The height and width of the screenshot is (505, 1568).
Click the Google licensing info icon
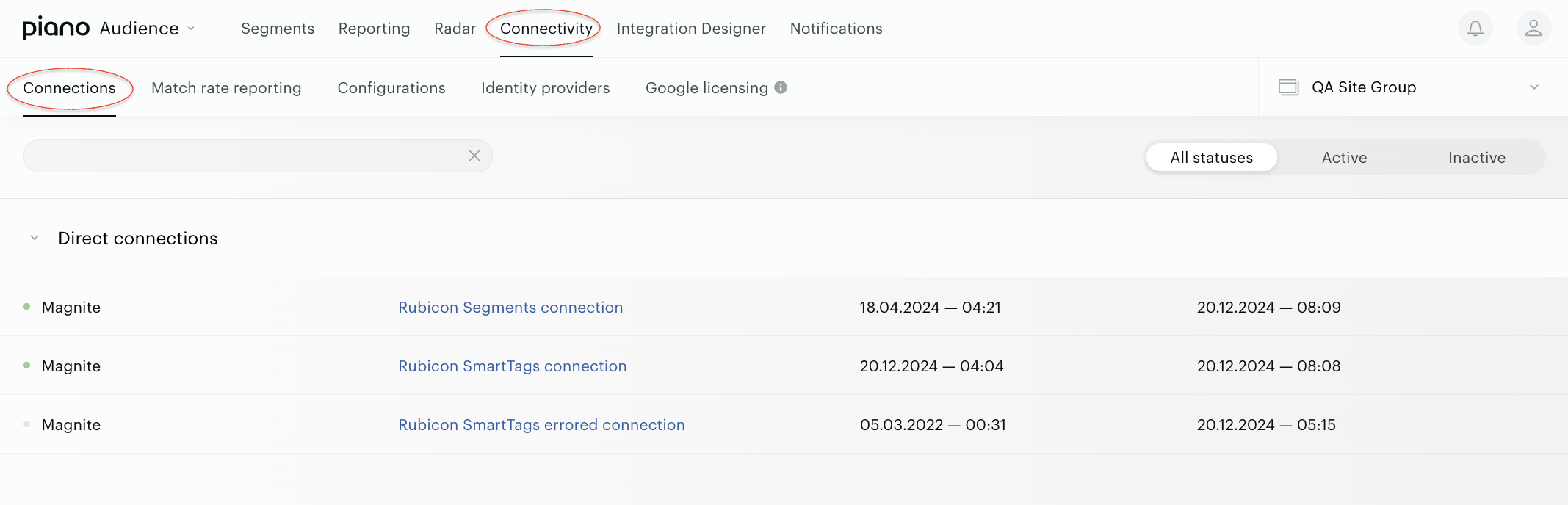(781, 87)
